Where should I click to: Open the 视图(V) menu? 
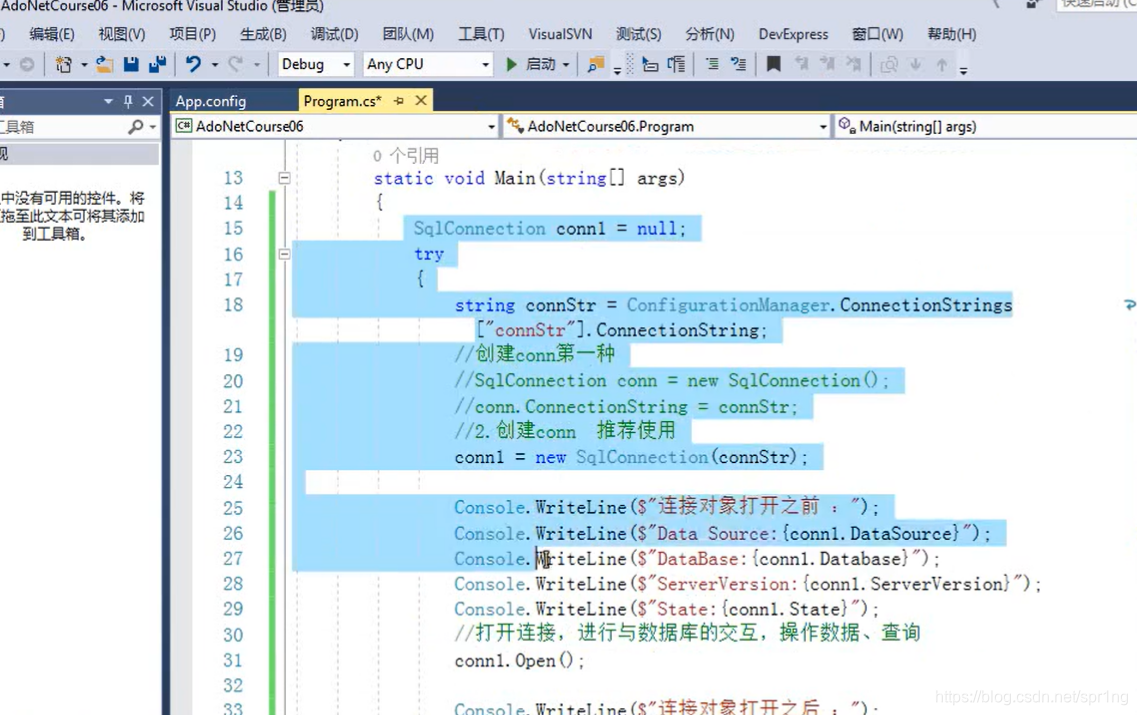[x=122, y=34]
